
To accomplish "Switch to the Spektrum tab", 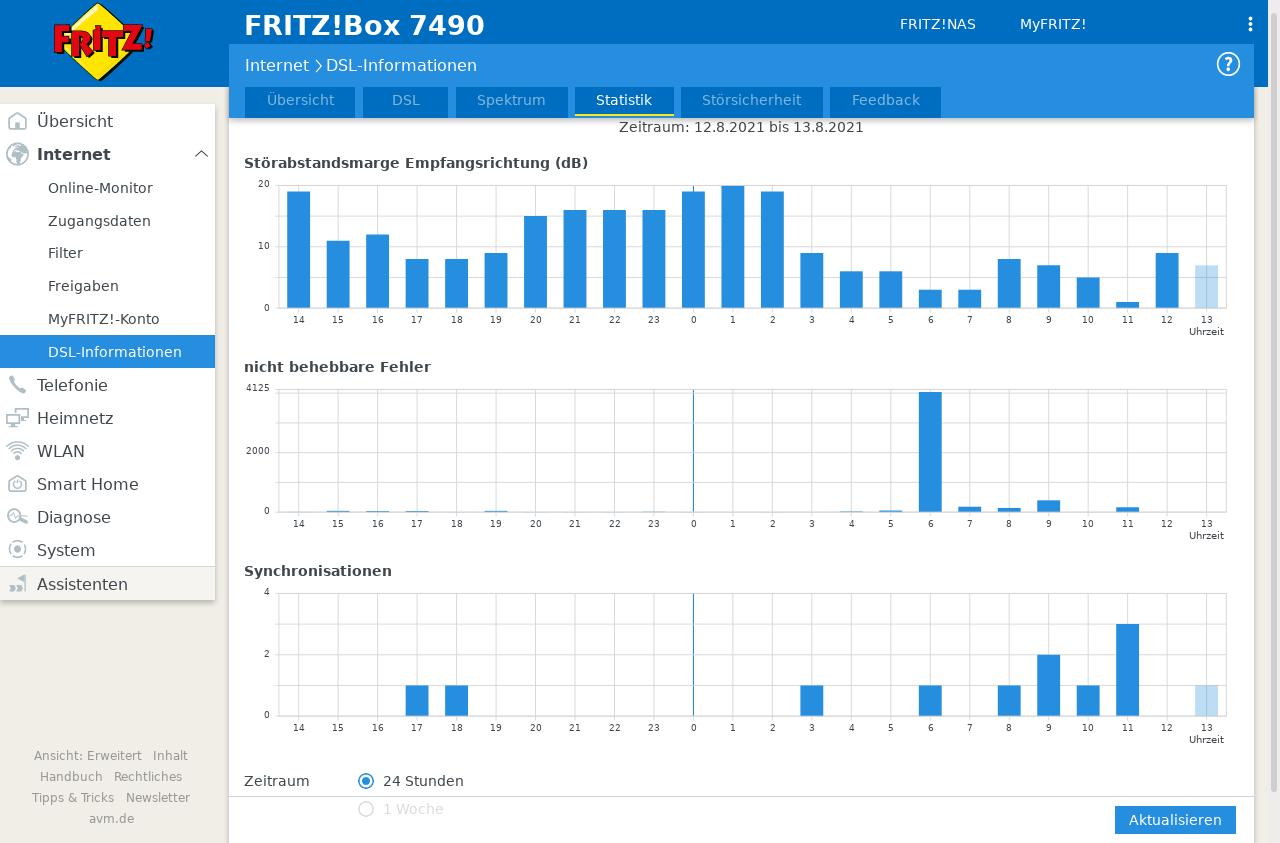I will tap(511, 101).
